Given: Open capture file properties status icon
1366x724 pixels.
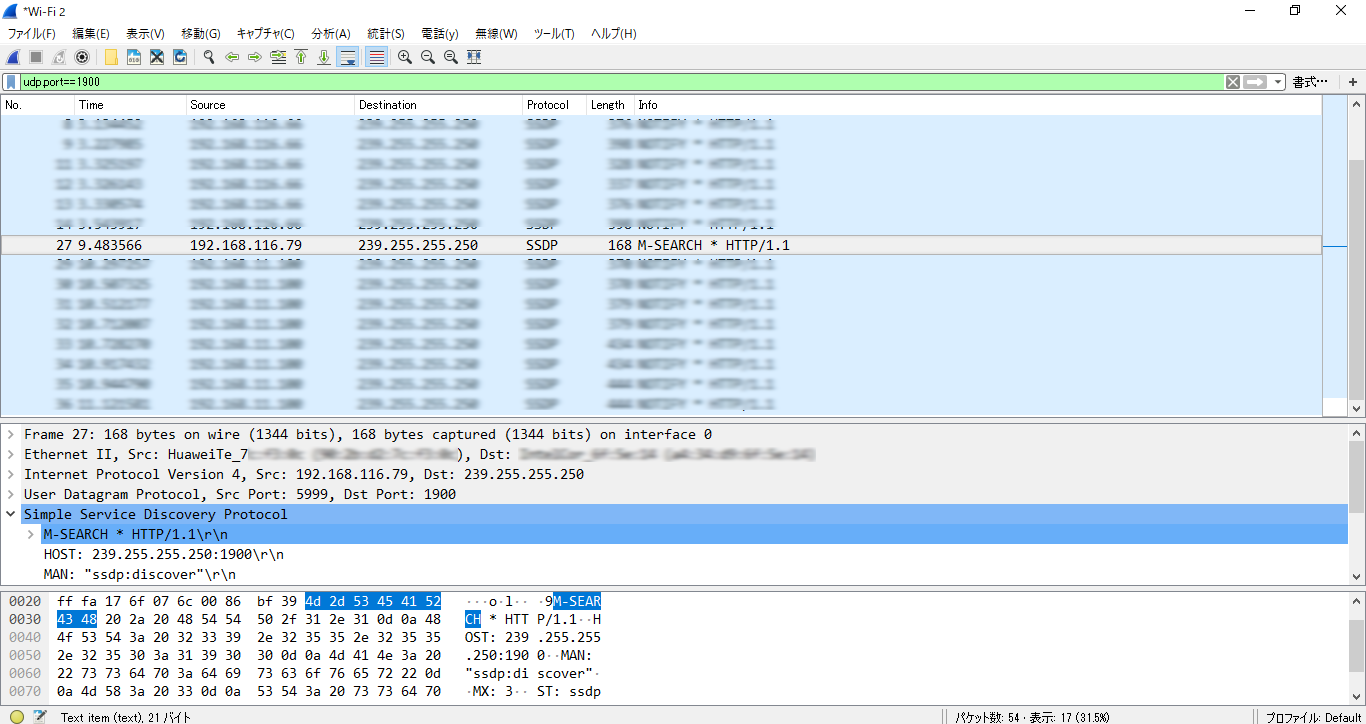Looking at the screenshot, I should coord(40,716).
